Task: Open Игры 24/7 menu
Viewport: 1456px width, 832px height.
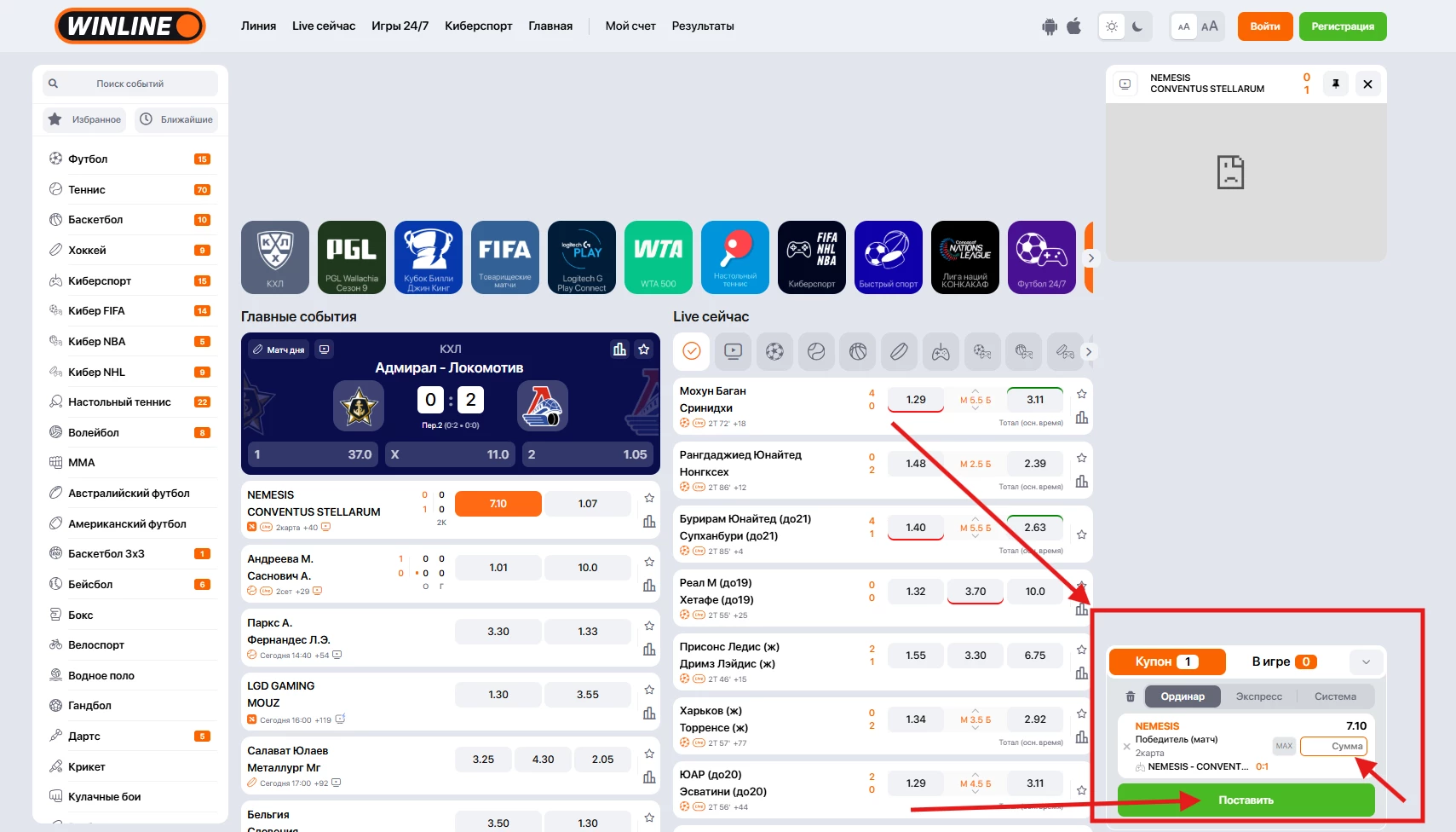Action: click(400, 26)
